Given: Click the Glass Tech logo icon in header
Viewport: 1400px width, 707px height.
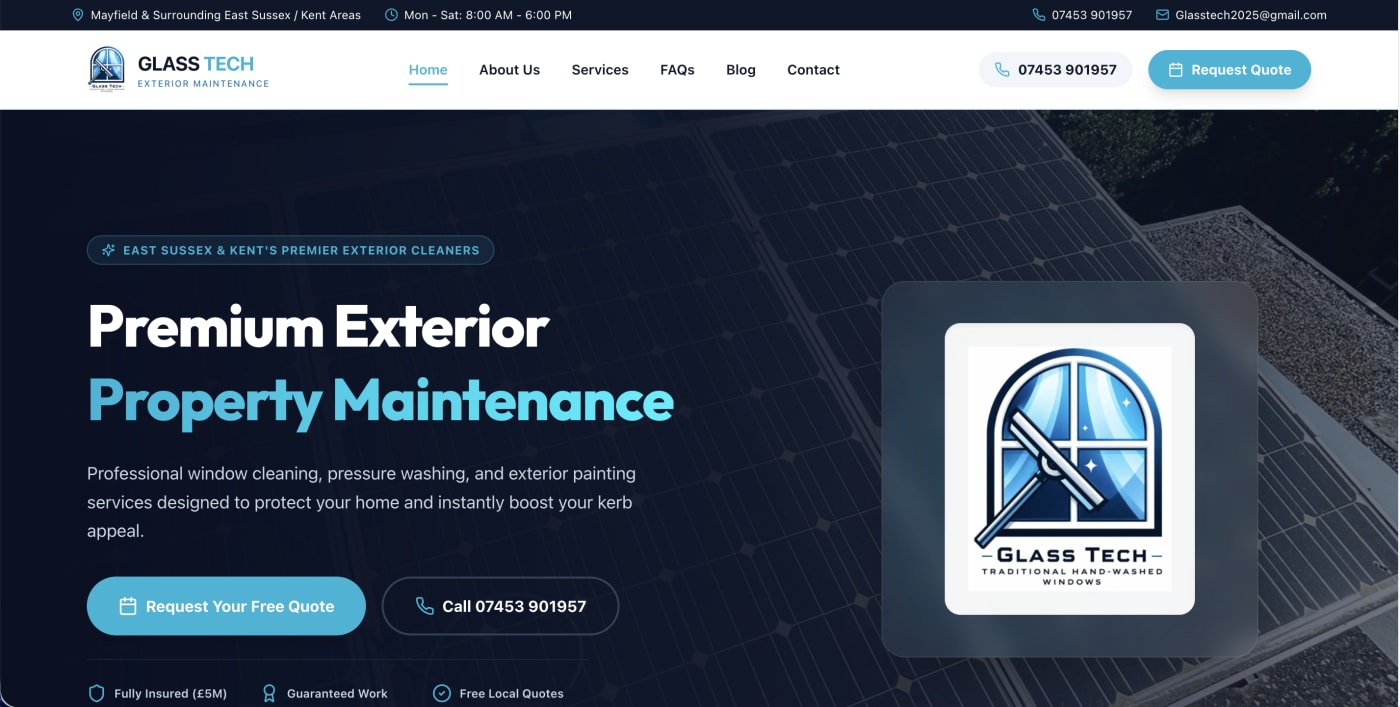Looking at the screenshot, I should (107, 69).
